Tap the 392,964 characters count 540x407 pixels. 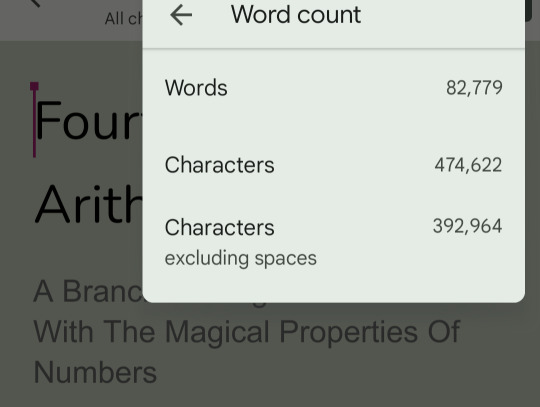point(467,226)
